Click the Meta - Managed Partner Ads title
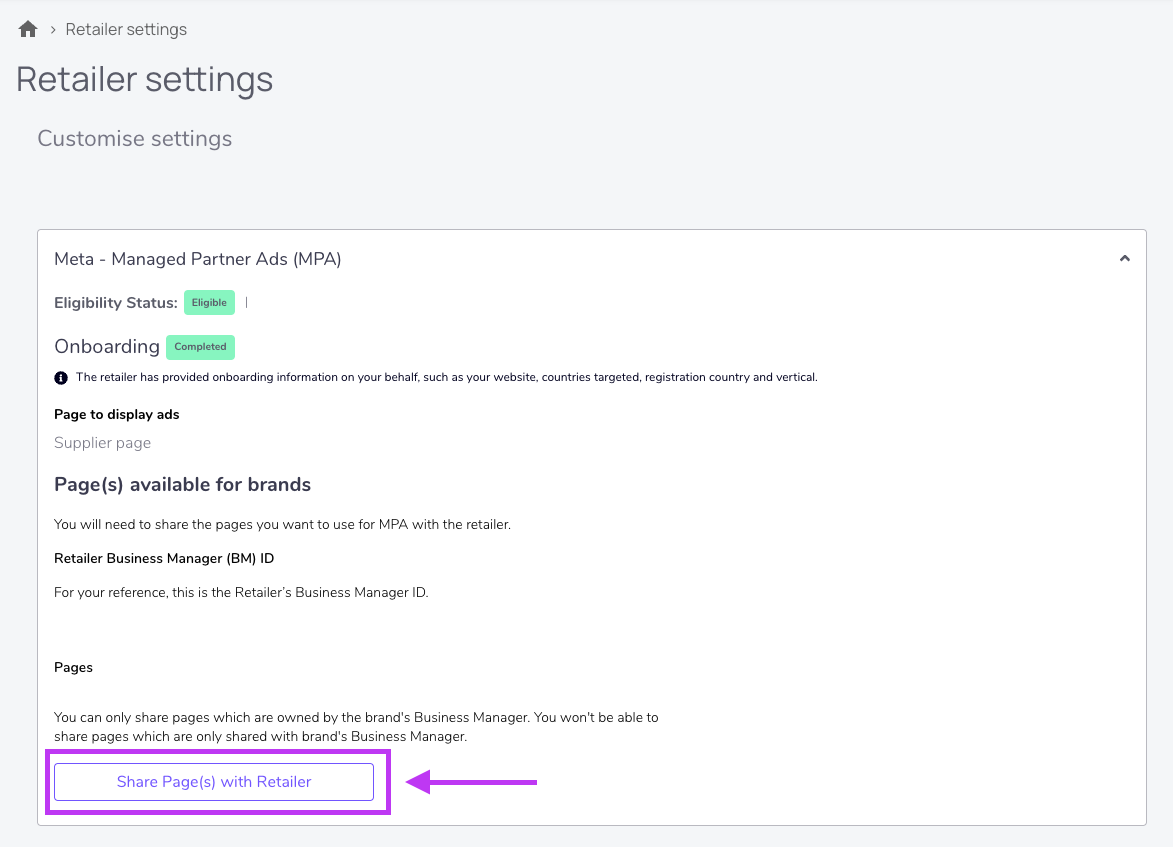This screenshot has width=1173, height=847. (x=197, y=259)
